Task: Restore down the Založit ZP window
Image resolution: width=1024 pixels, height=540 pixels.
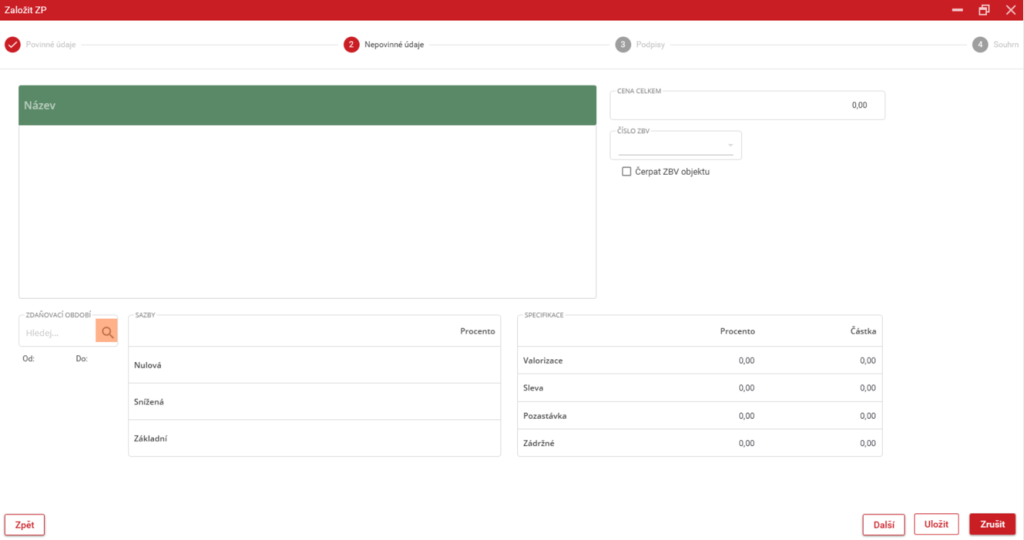Action: tap(984, 10)
